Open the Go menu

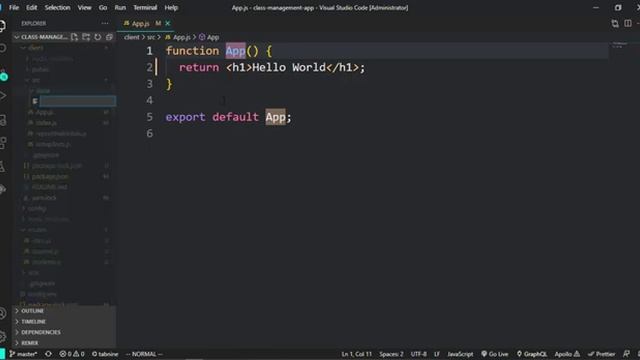click(103, 8)
